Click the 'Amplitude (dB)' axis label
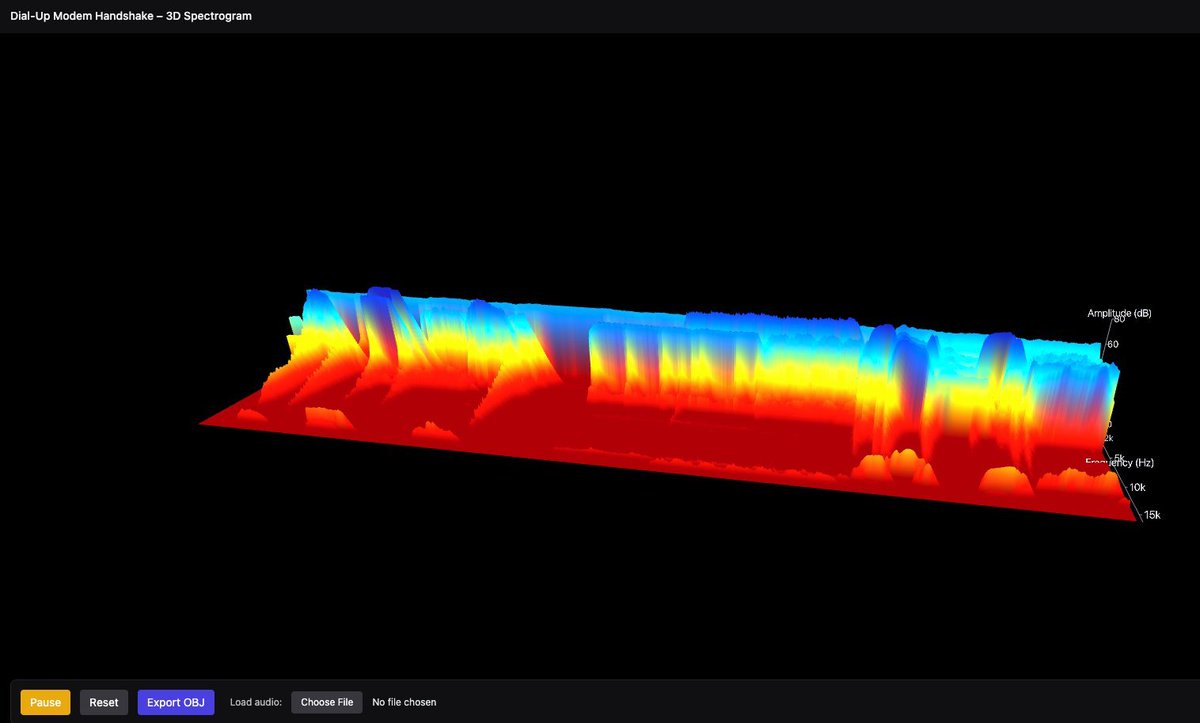1200x723 pixels. pyautogui.click(x=1119, y=313)
